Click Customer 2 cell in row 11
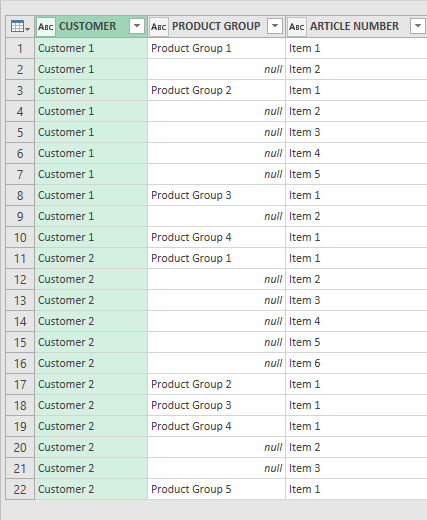This screenshot has height=520, width=427. tap(91, 258)
